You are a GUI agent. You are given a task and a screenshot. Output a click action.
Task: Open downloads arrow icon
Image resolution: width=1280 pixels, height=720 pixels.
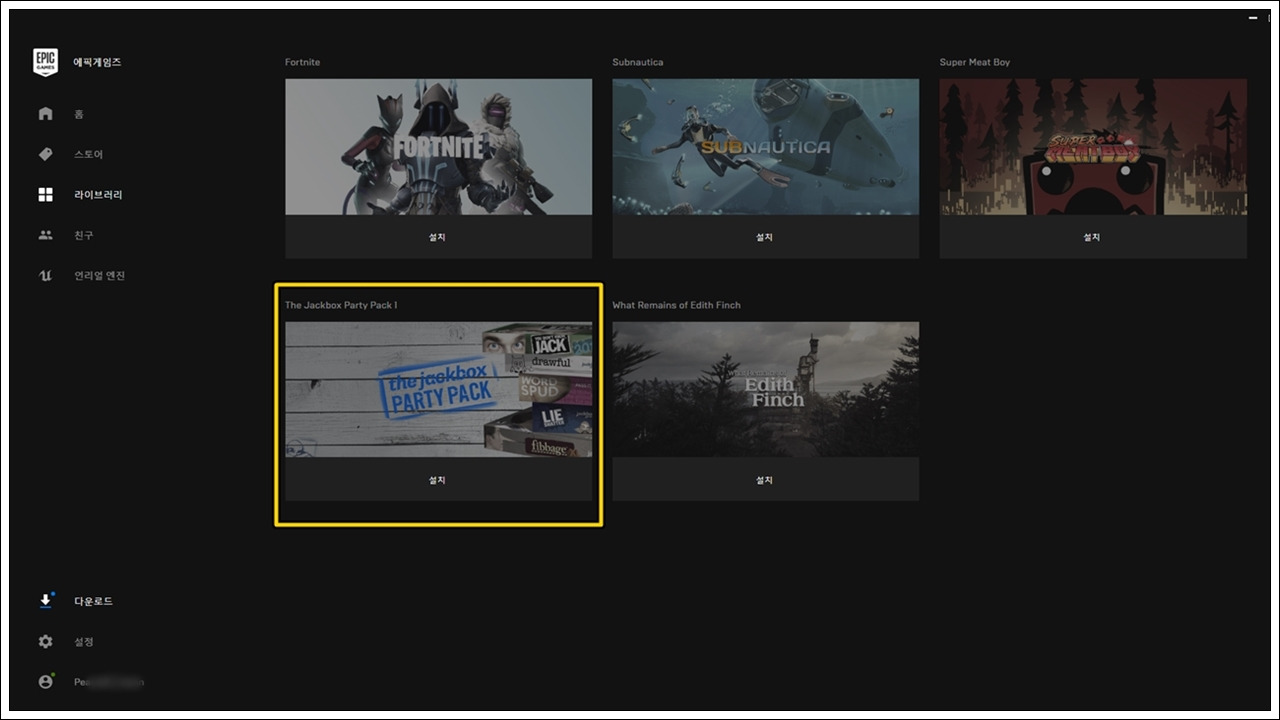click(x=45, y=601)
